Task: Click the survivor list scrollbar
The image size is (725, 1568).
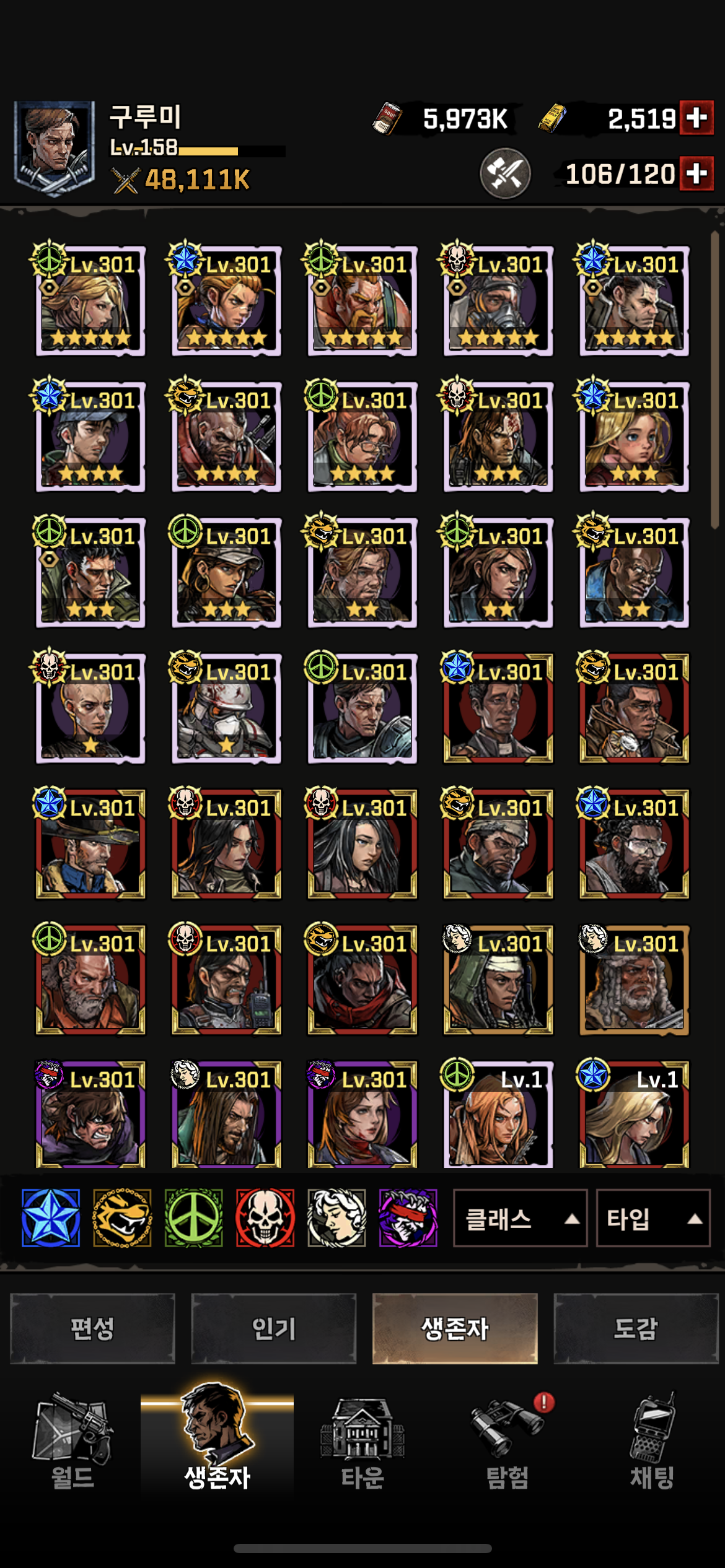Action: click(714, 379)
